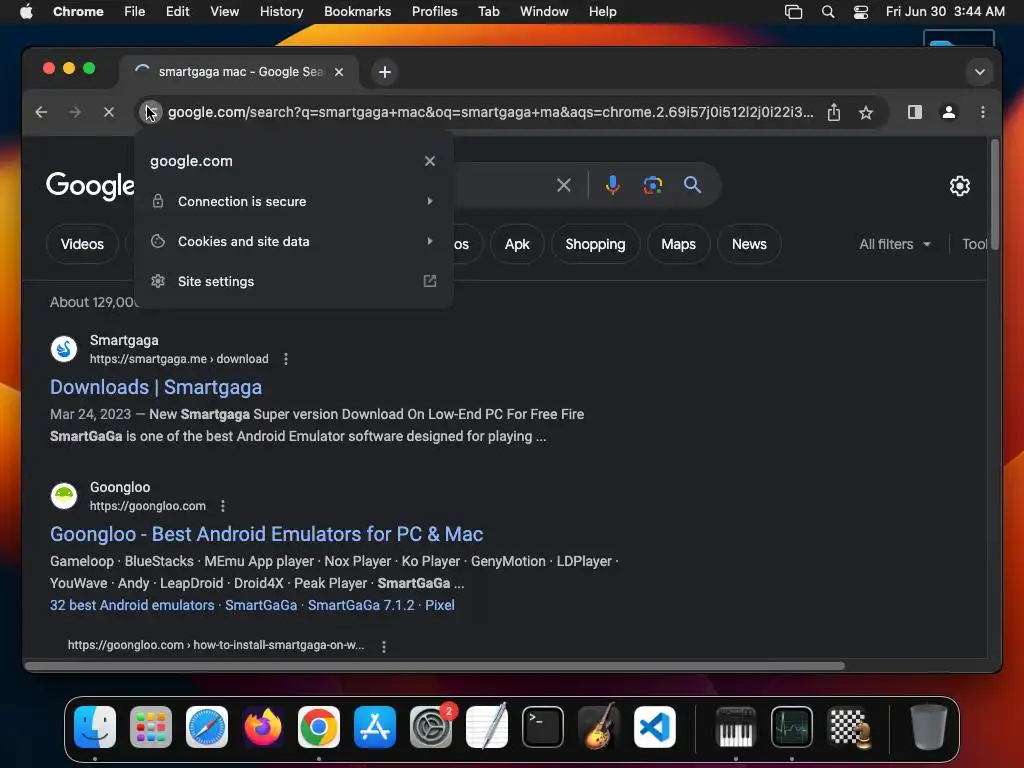Follow the 32 best Android emulators sitelink
Image resolution: width=1024 pixels, height=768 pixels.
132,605
